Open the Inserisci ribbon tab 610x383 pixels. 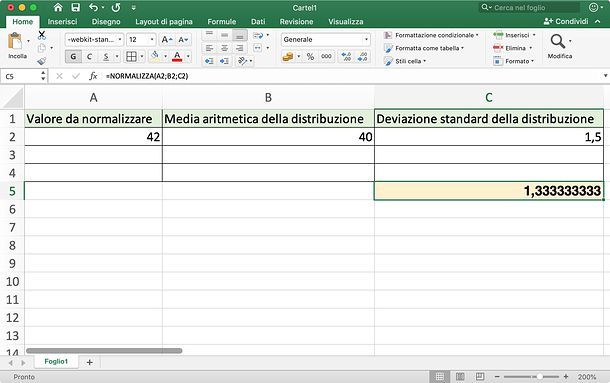pyautogui.click(x=63, y=21)
